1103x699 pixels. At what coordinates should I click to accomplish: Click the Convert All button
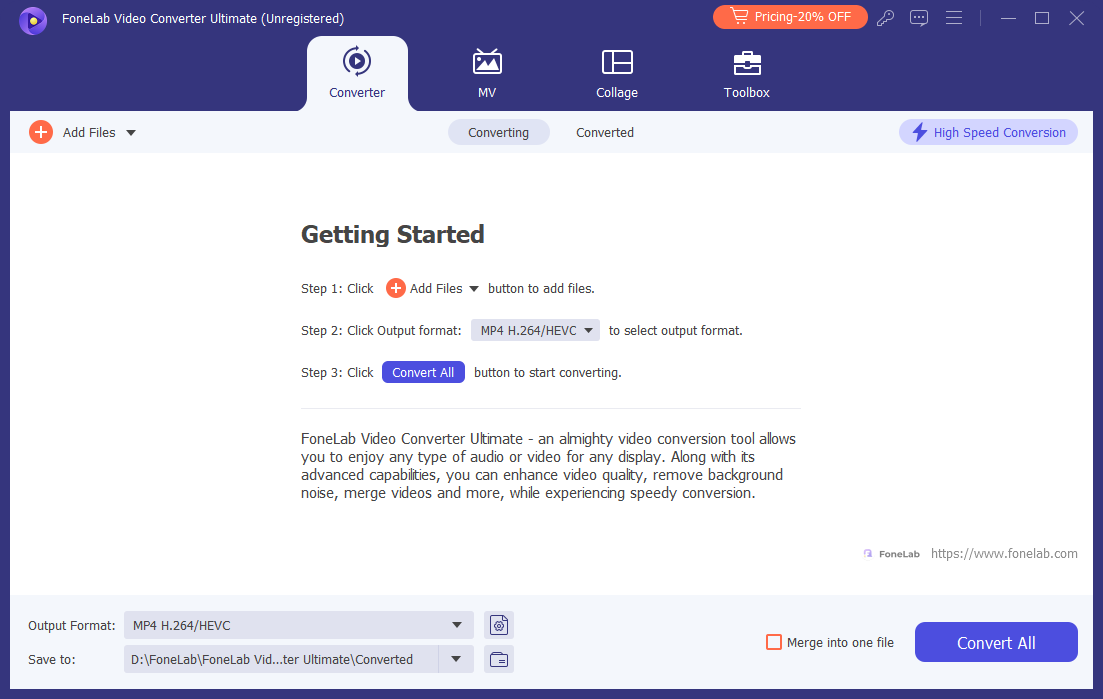(x=995, y=642)
